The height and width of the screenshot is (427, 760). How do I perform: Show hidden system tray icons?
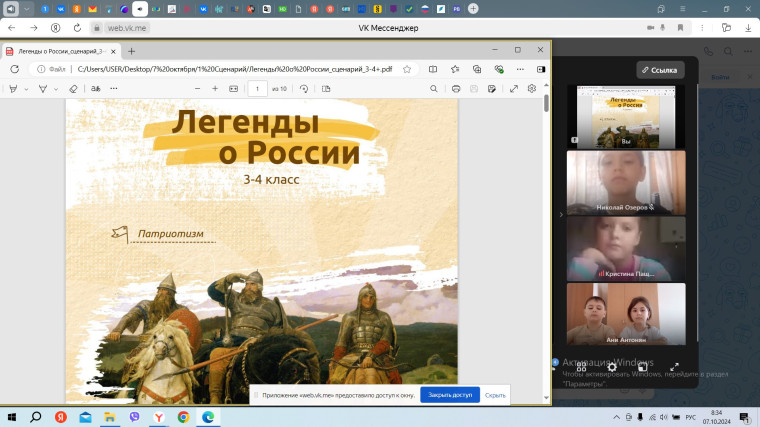617,417
